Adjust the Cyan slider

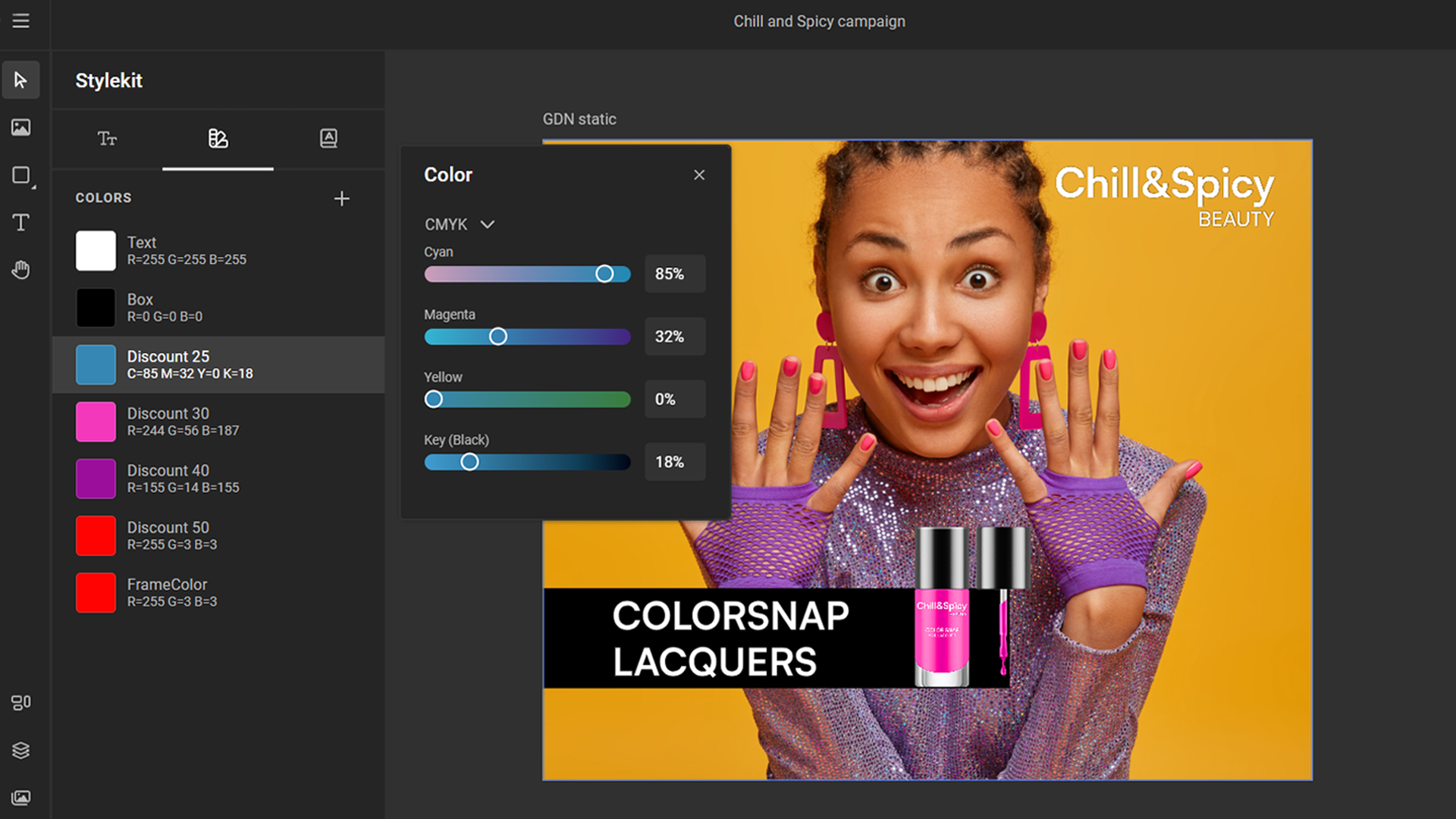pyautogui.click(x=528, y=274)
